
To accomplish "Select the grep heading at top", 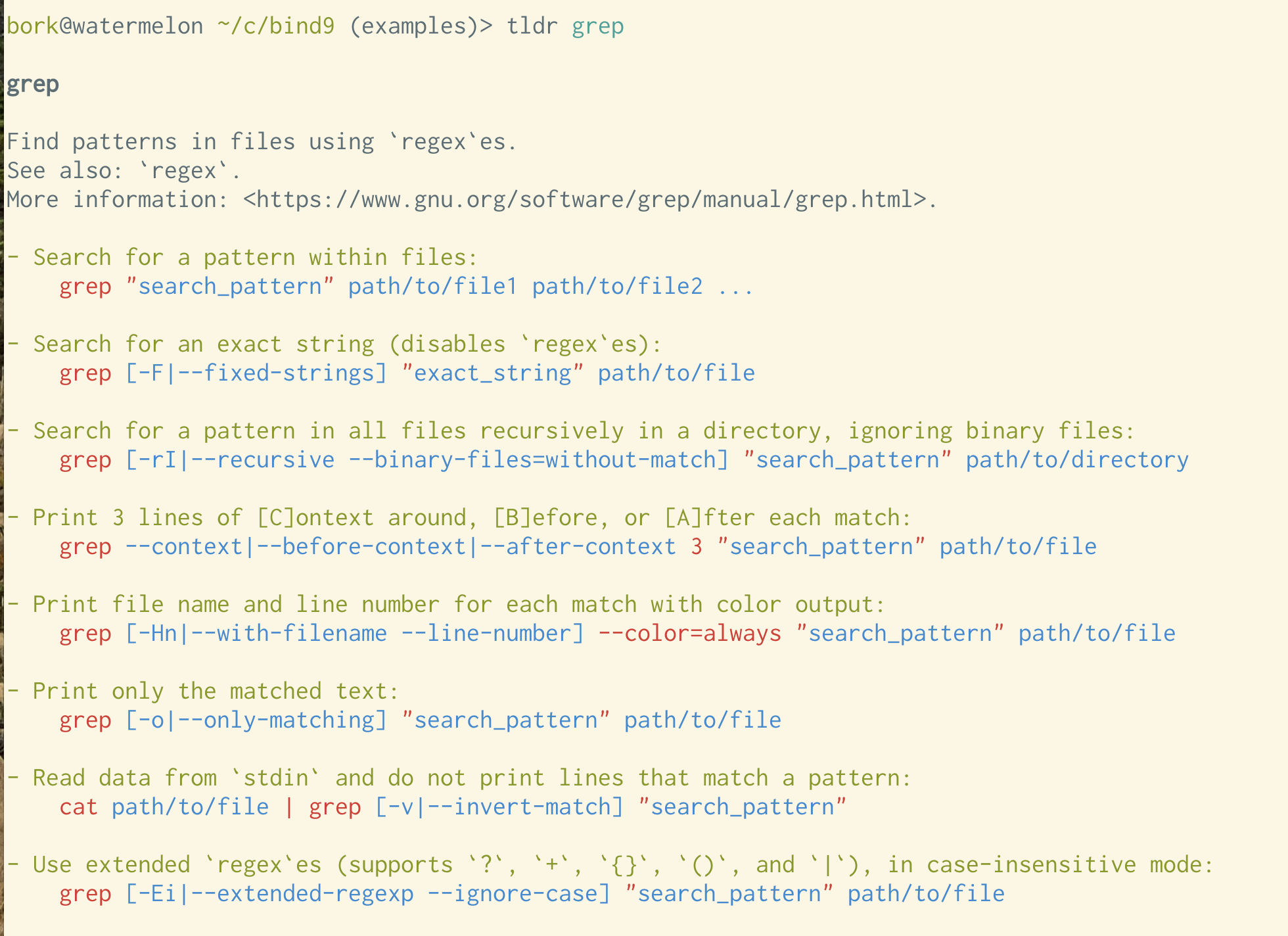I will 32,83.
